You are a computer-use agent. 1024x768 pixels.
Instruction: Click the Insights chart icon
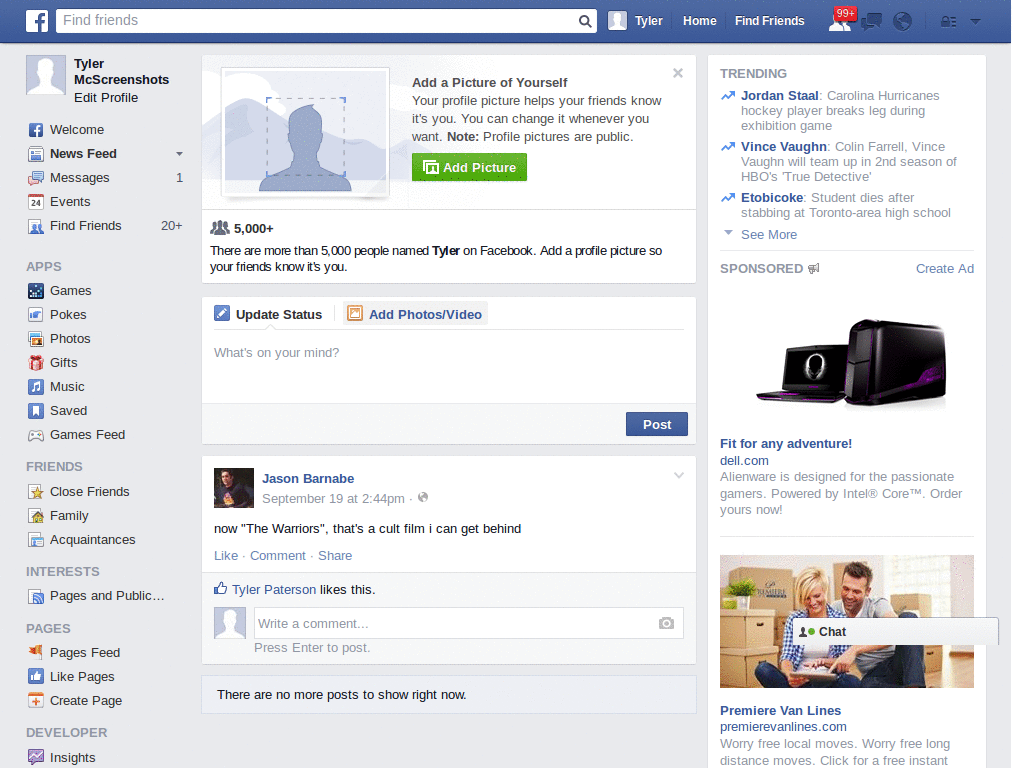tap(36, 758)
